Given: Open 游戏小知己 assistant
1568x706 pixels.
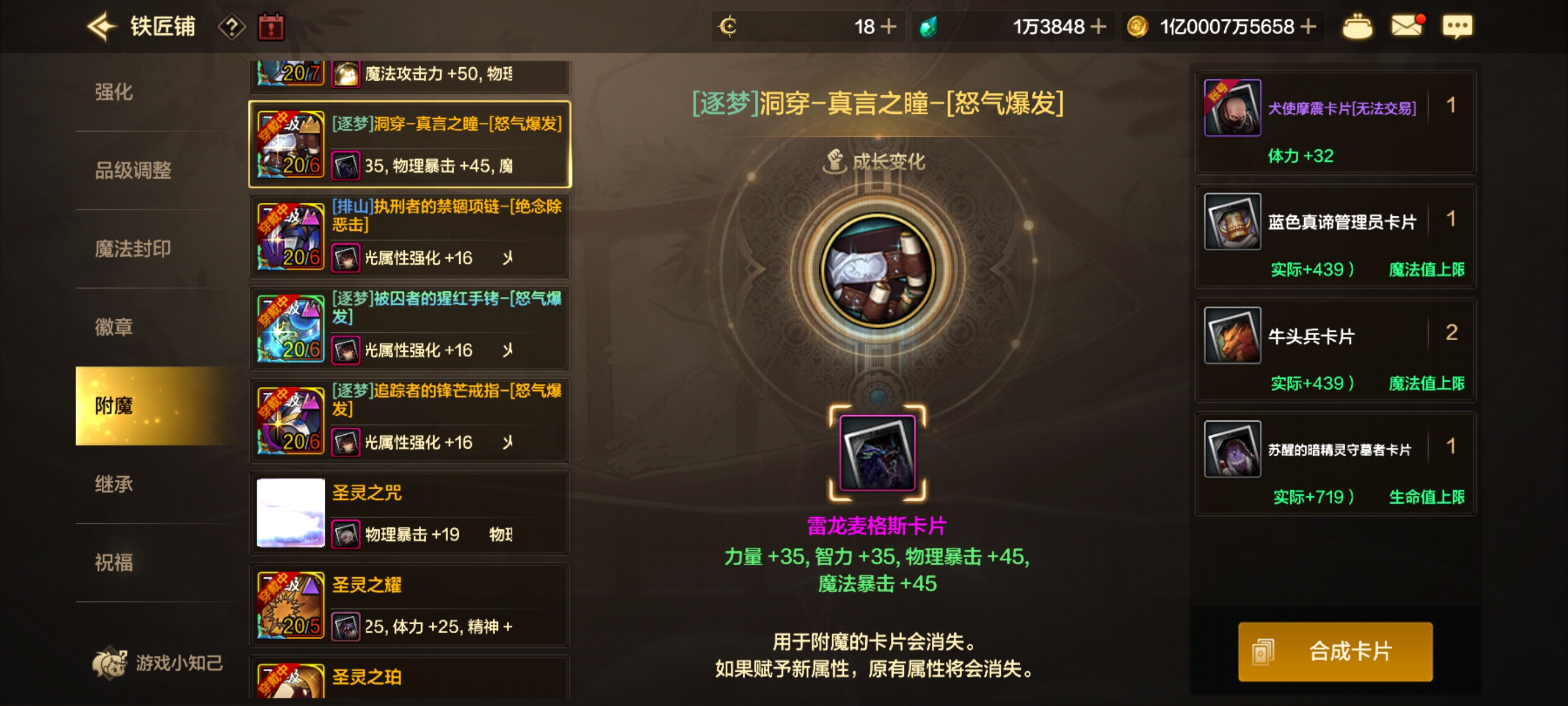Looking at the screenshot, I should (158, 663).
